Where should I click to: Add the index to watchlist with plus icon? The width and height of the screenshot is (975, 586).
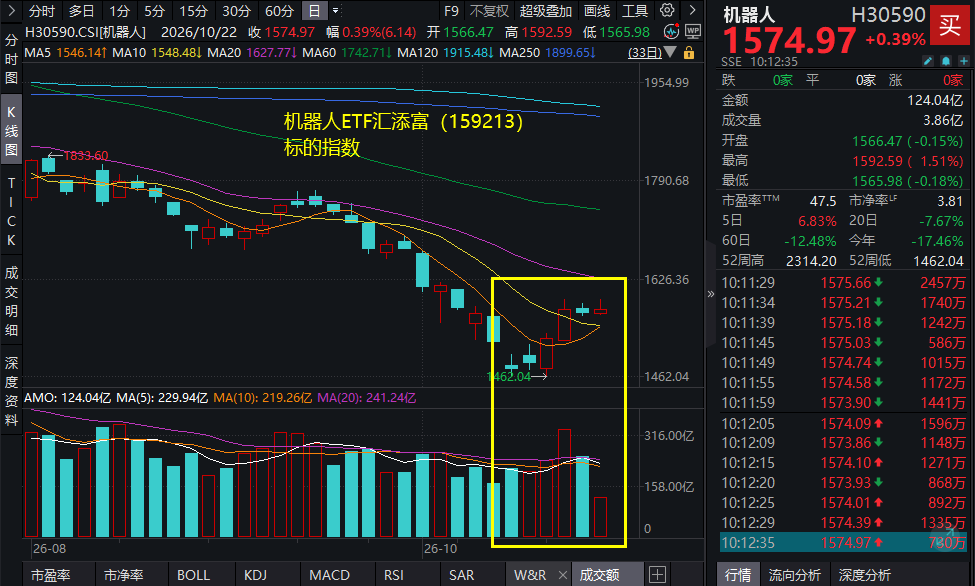pyautogui.click(x=964, y=61)
